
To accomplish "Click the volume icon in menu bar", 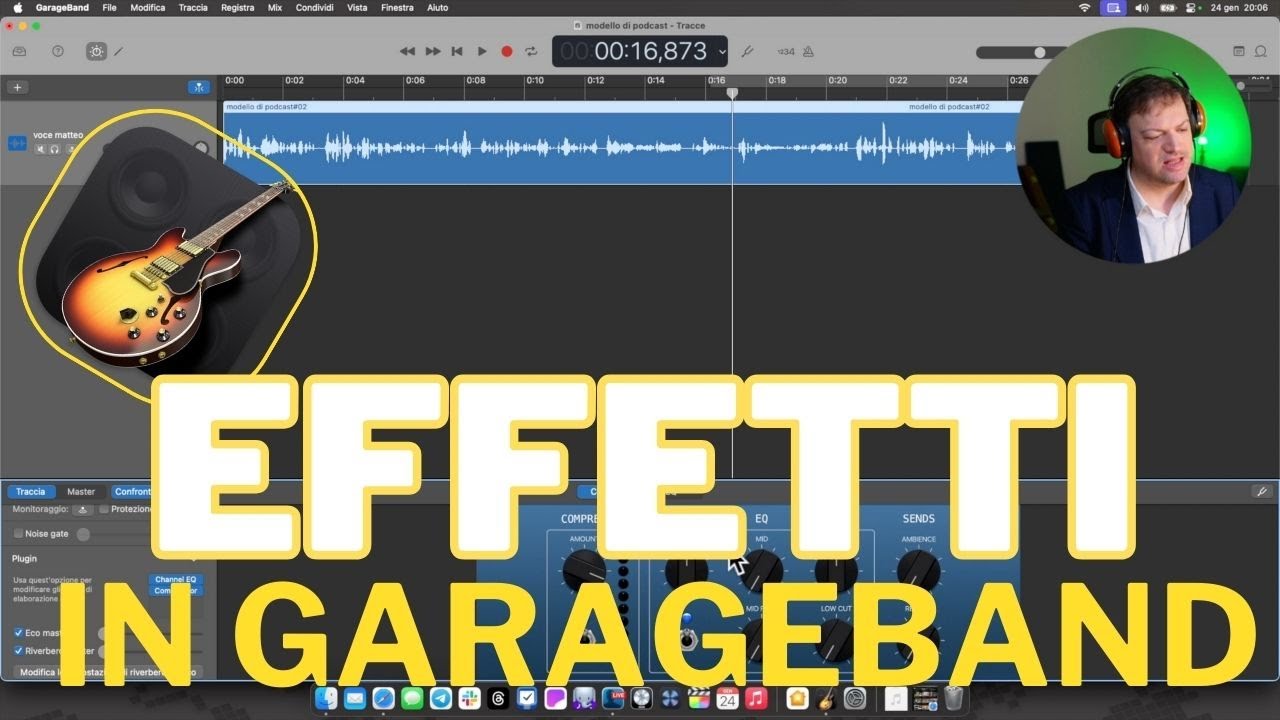I will click(1142, 7).
